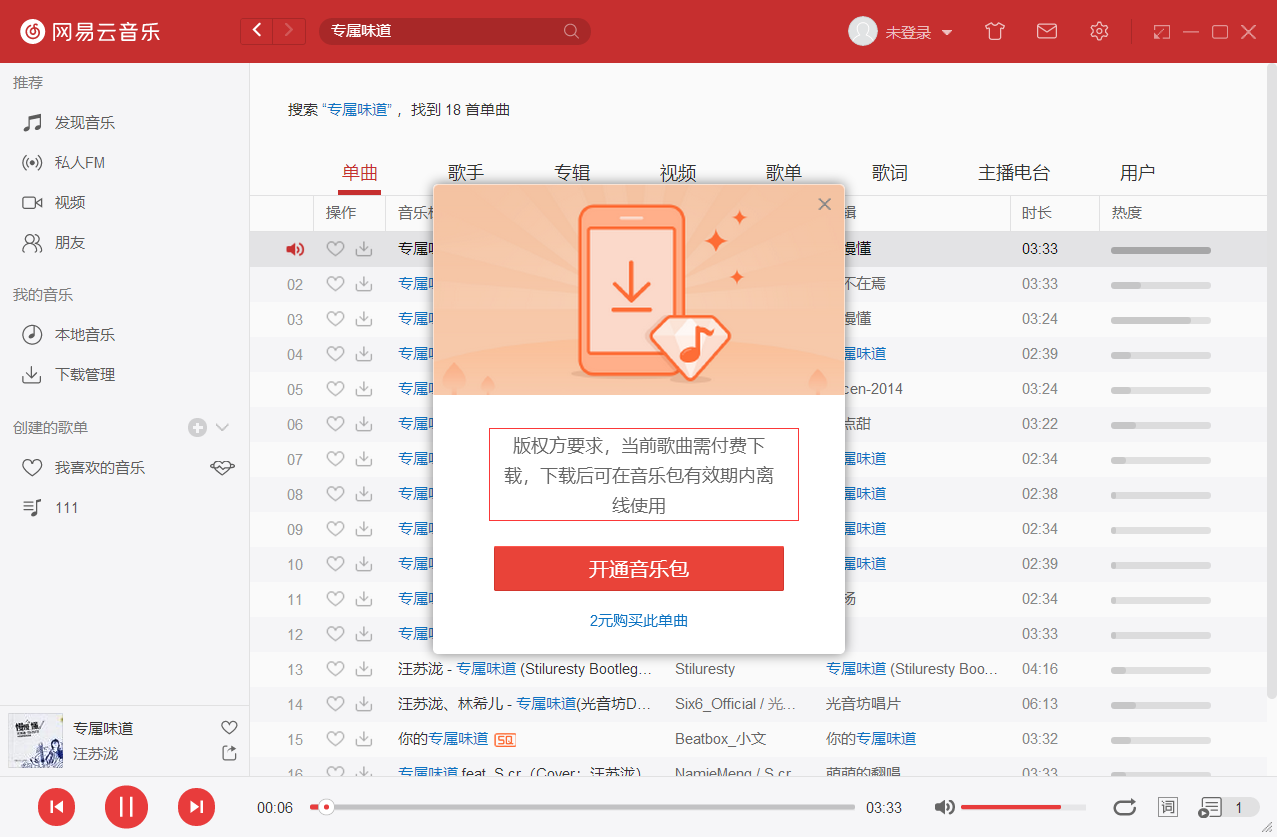Like the row 05 song

pyautogui.click(x=335, y=389)
